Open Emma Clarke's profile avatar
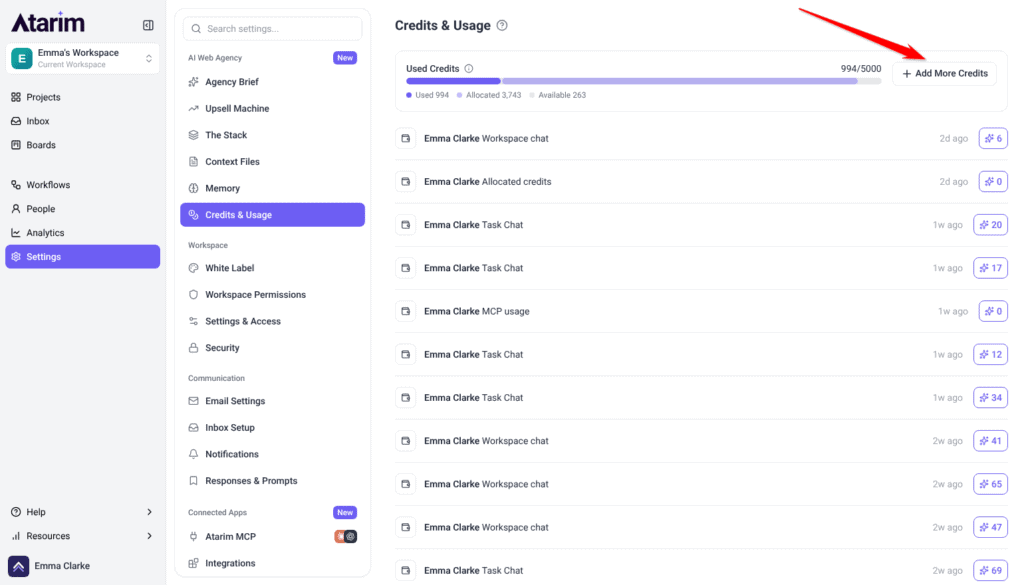This screenshot has width=1024, height=585. 18,566
